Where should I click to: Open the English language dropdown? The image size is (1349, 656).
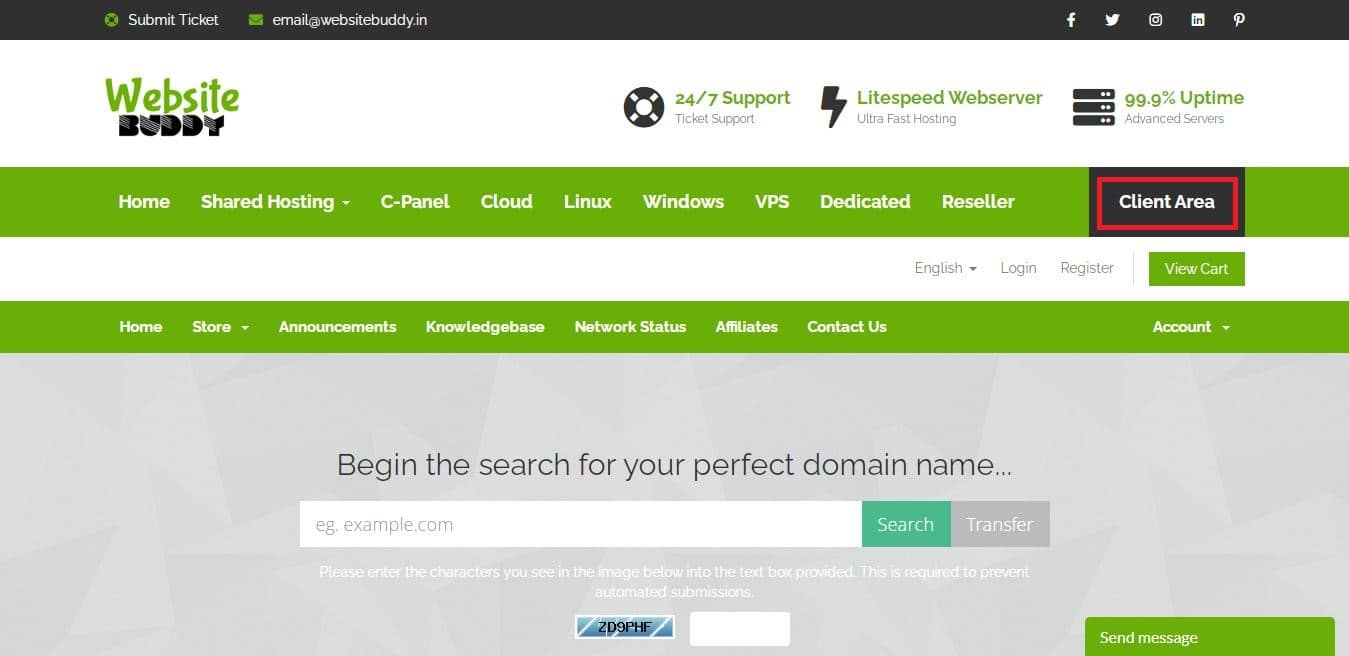coord(945,268)
